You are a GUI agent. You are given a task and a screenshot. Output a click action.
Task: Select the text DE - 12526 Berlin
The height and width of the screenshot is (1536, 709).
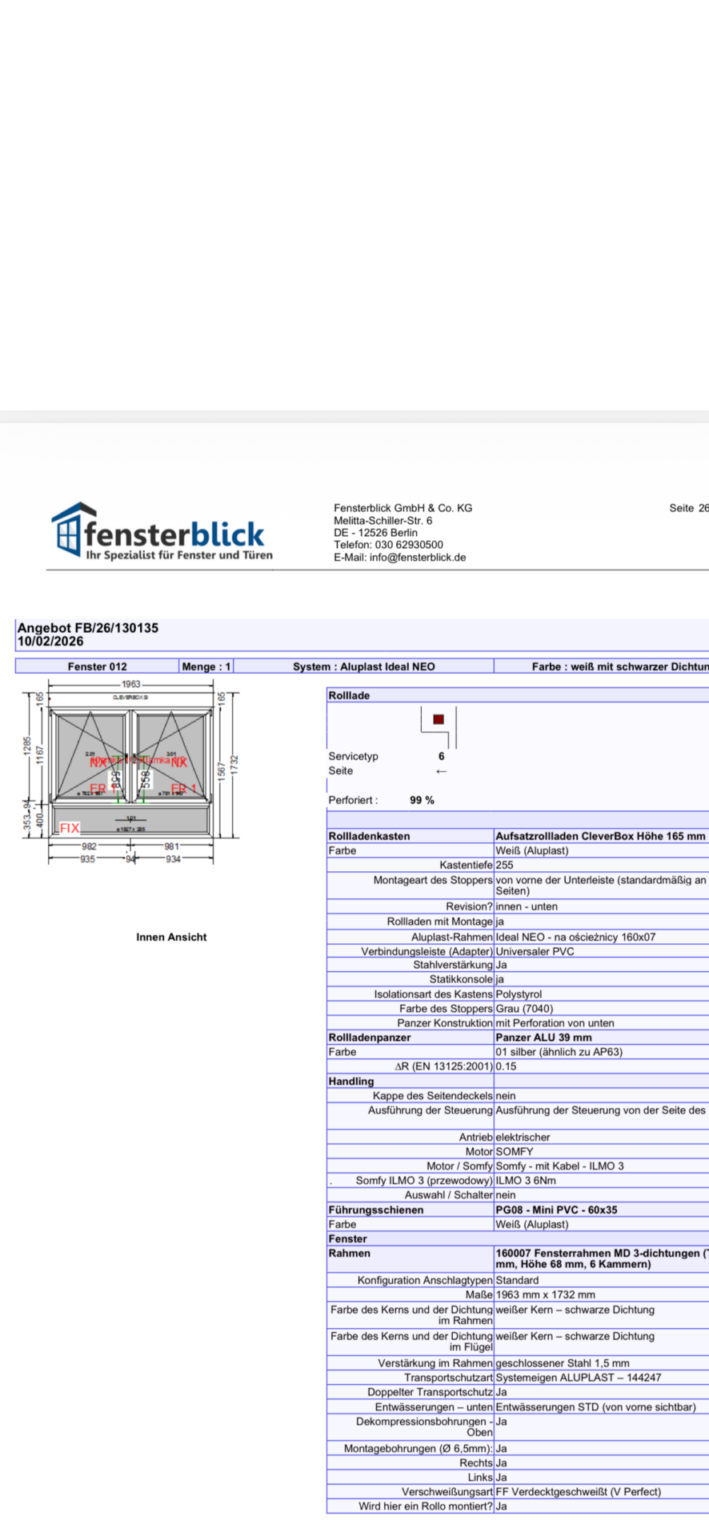point(376,533)
